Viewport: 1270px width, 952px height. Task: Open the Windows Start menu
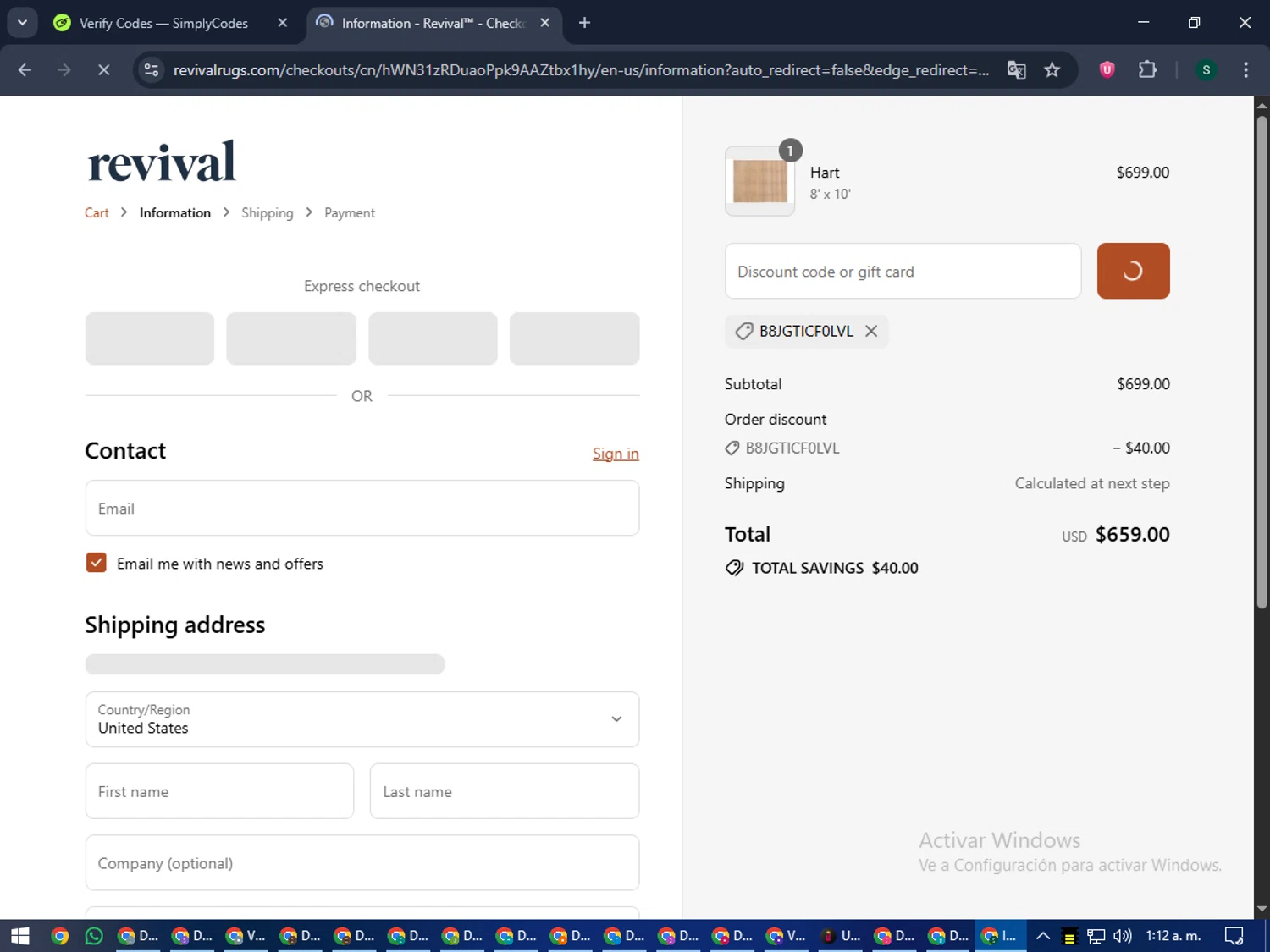click(20, 936)
